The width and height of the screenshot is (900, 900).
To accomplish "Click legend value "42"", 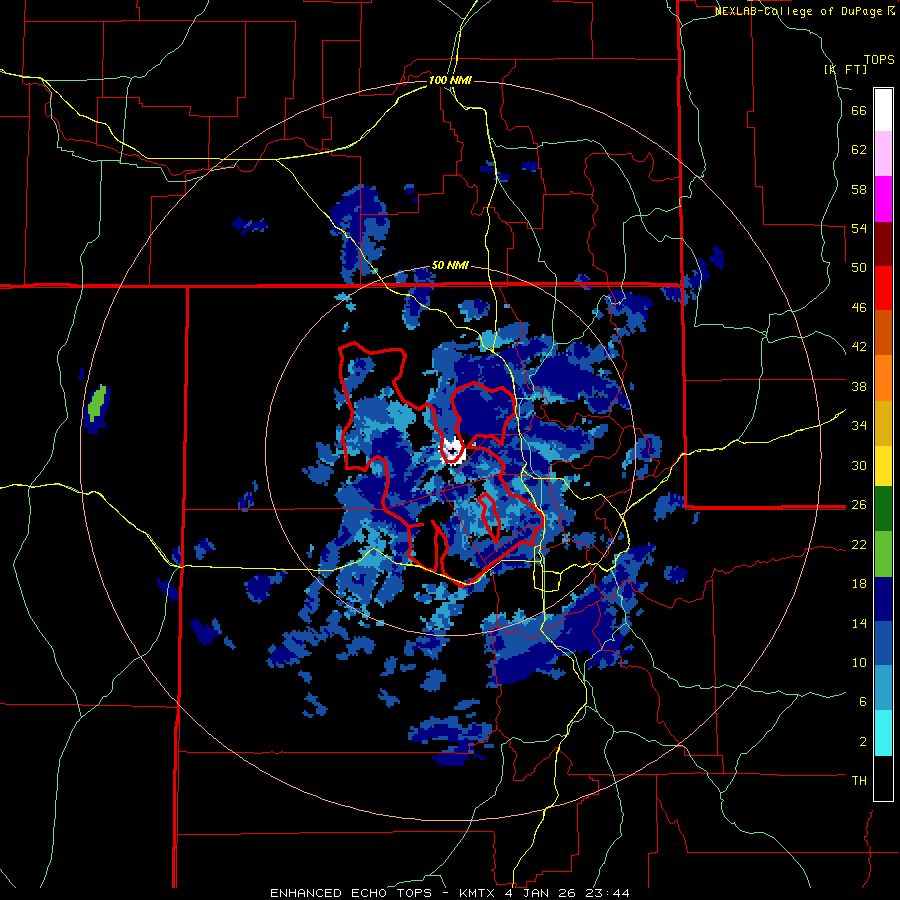I will pyautogui.click(x=859, y=347).
